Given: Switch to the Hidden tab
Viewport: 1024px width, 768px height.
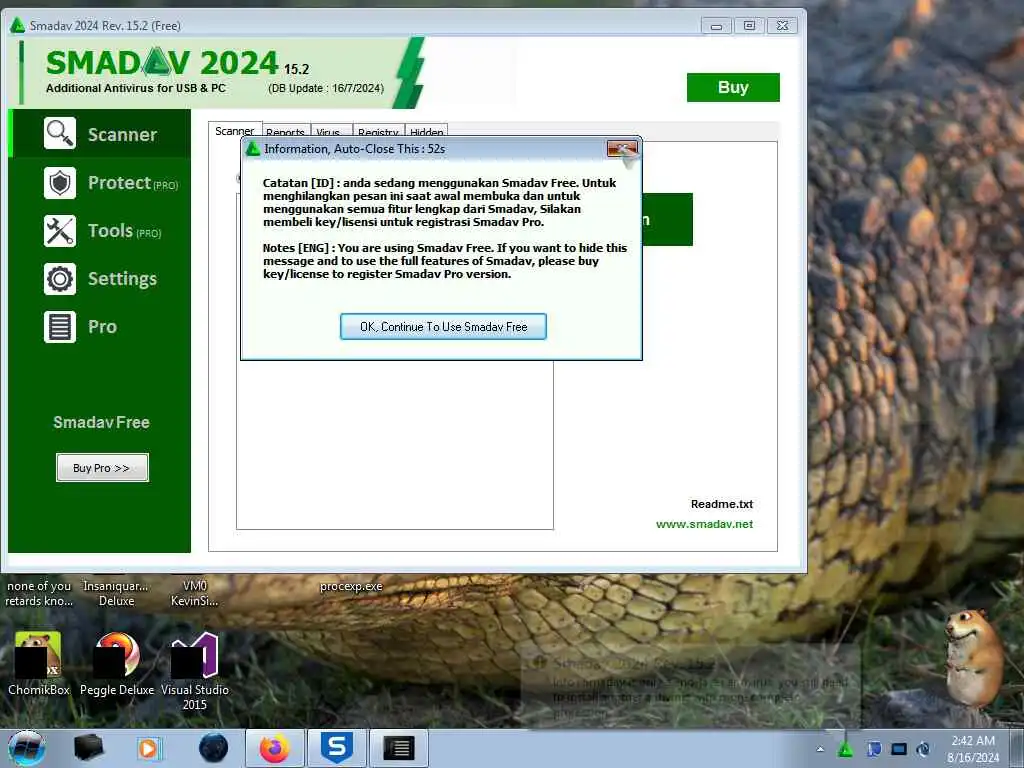Looking at the screenshot, I should [x=426, y=132].
